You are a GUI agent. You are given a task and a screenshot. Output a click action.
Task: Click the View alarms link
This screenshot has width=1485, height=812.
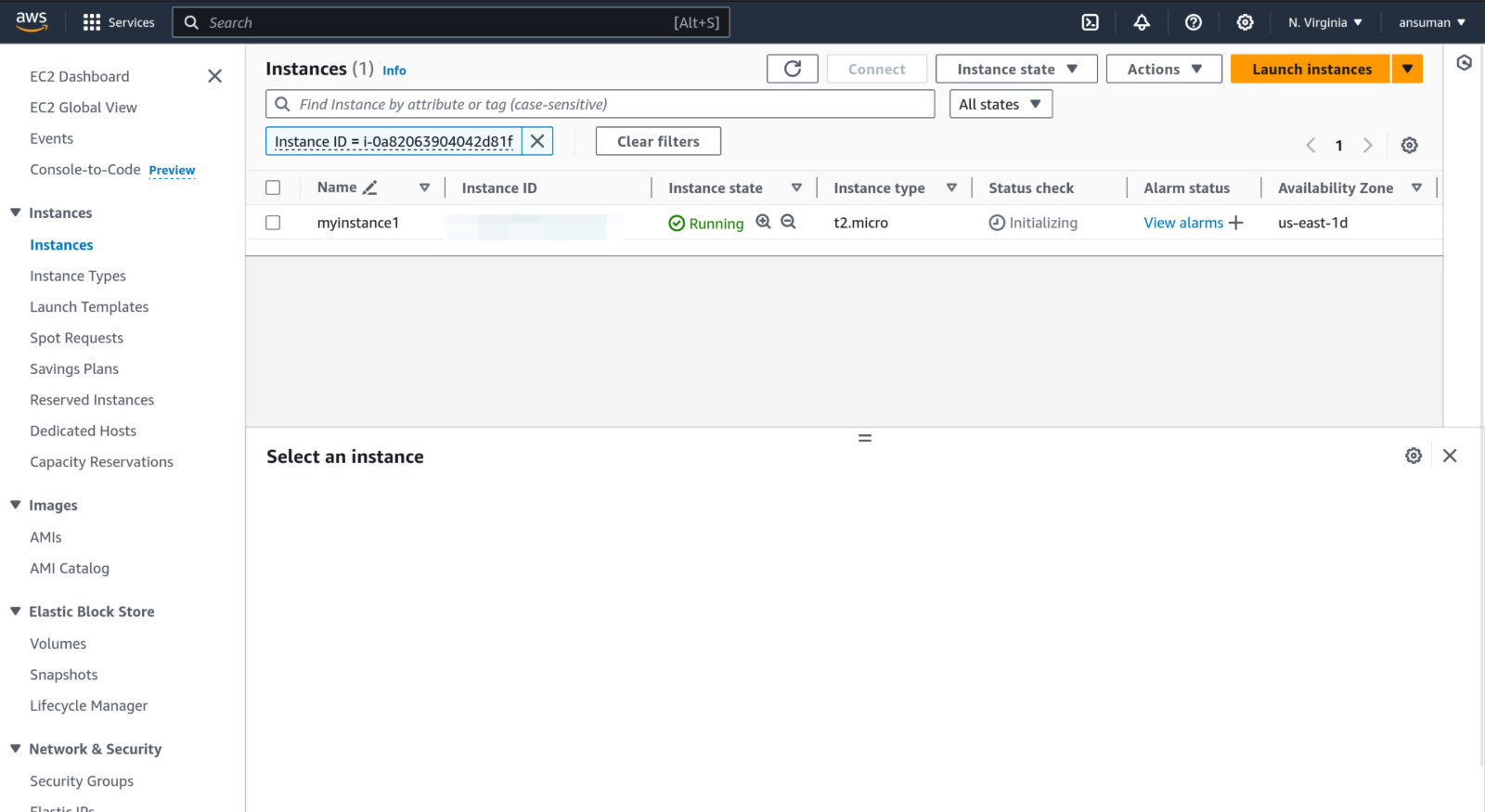tap(1183, 223)
